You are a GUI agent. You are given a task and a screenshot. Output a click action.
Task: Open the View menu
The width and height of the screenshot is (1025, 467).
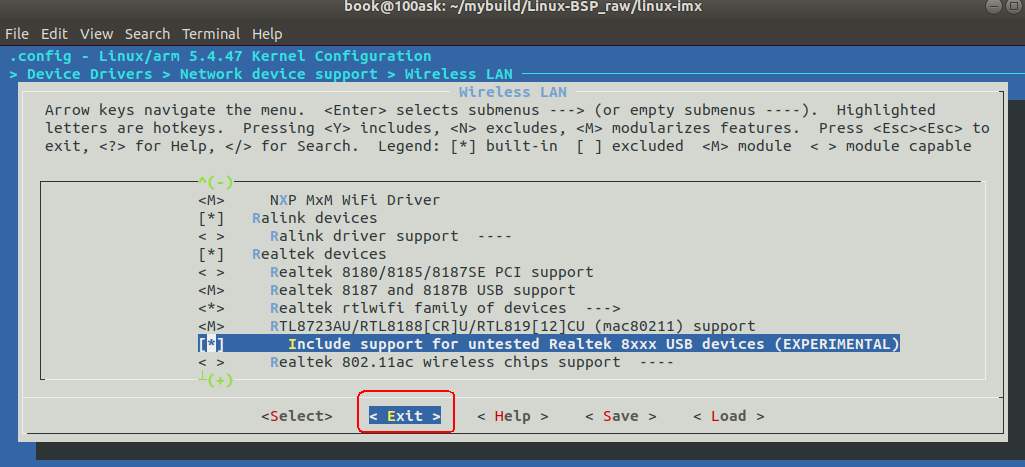[97, 34]
